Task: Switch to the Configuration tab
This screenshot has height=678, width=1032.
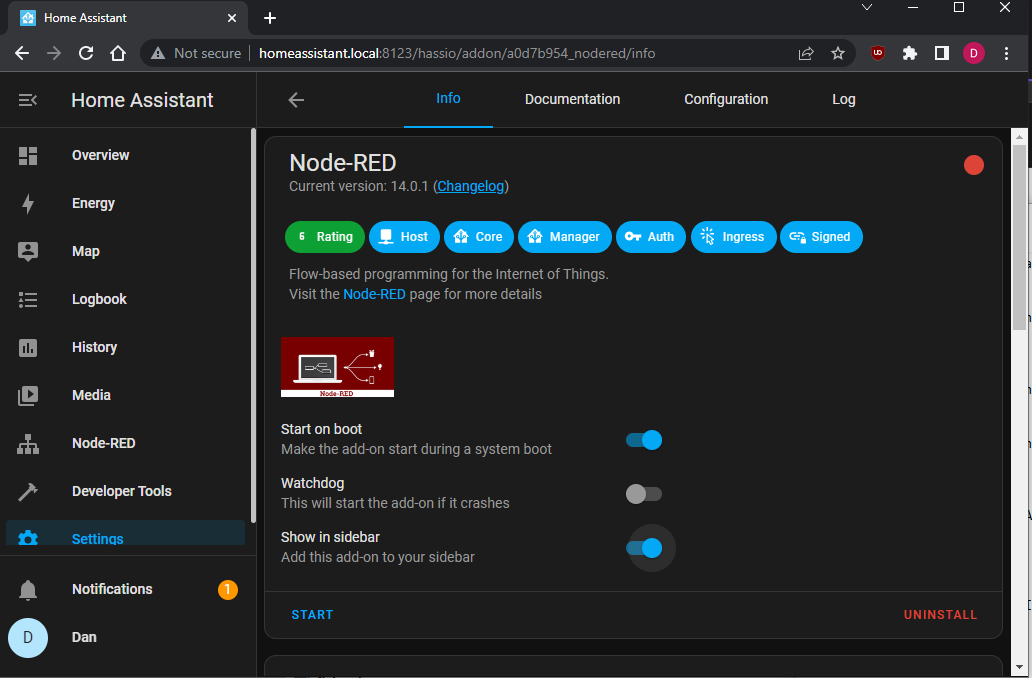Action: pyautogui.click(x=726, y=99)
